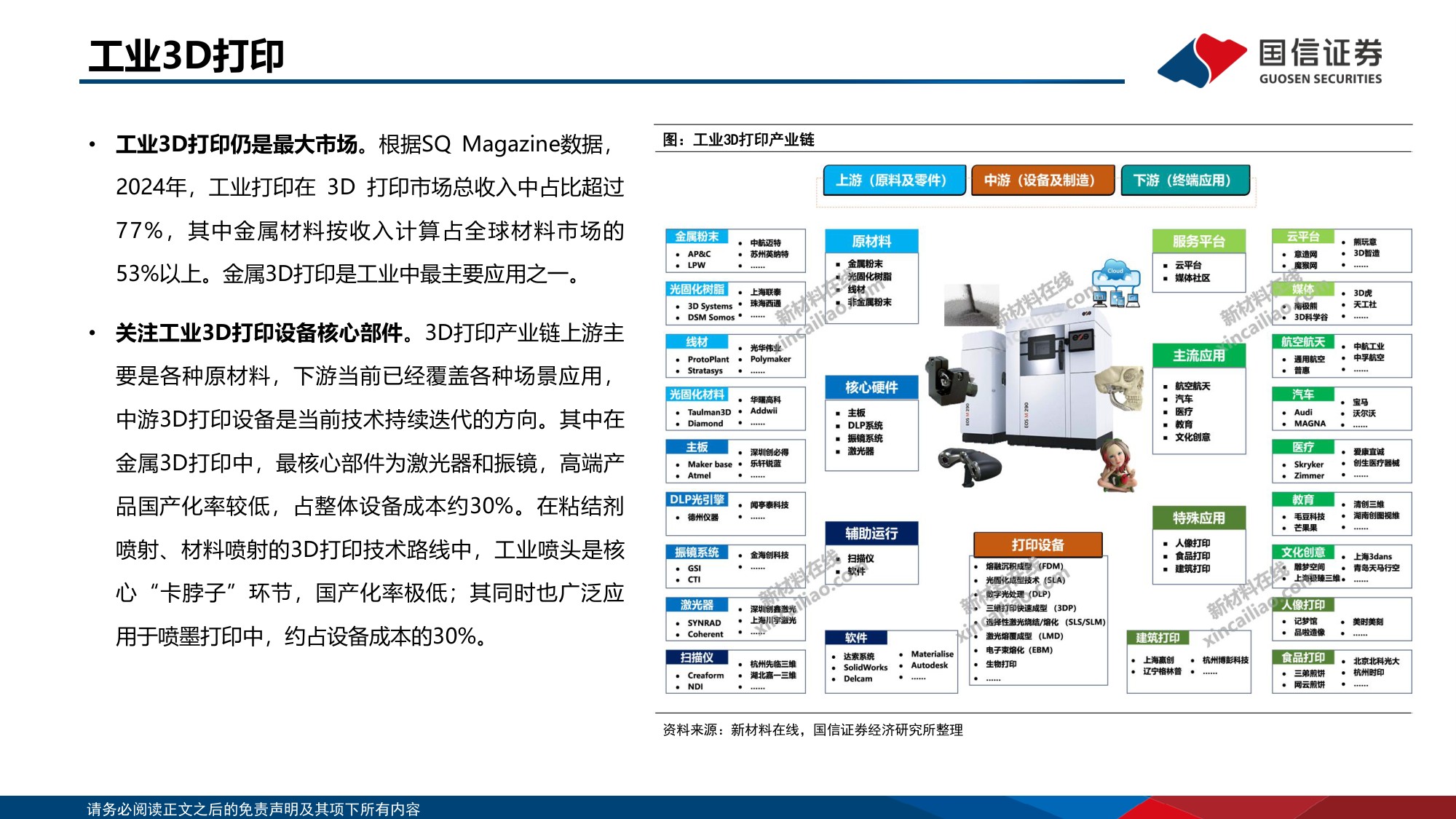Click the green 媒体 category label
The height and width of the screenshot is (819, 1456).
point(1303,289)
